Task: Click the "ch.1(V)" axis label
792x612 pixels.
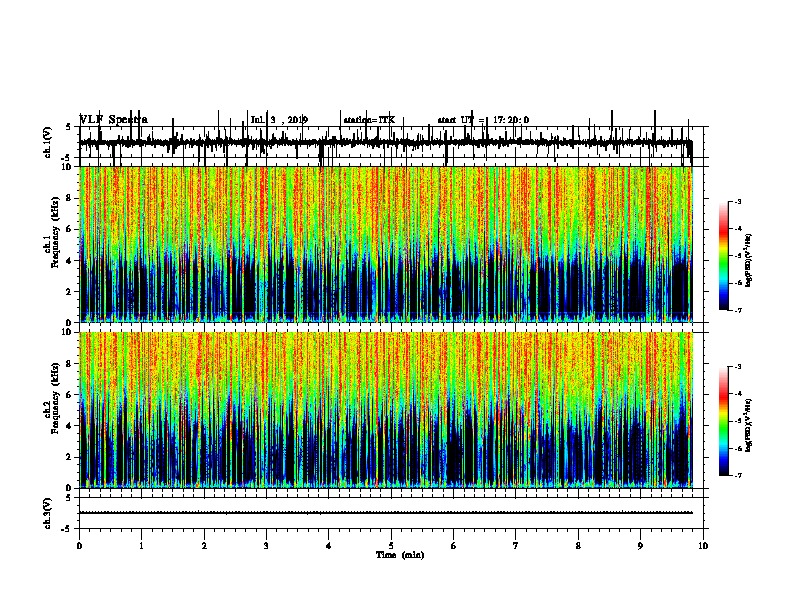Action: pos(47,142)
